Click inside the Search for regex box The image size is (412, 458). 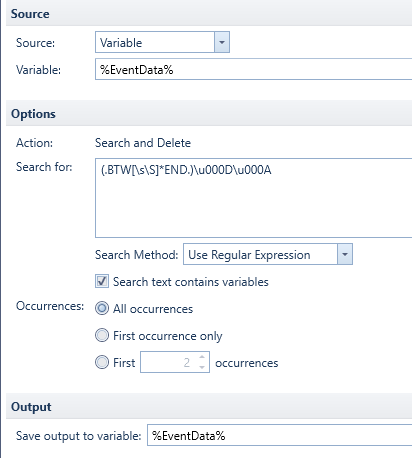254,198
